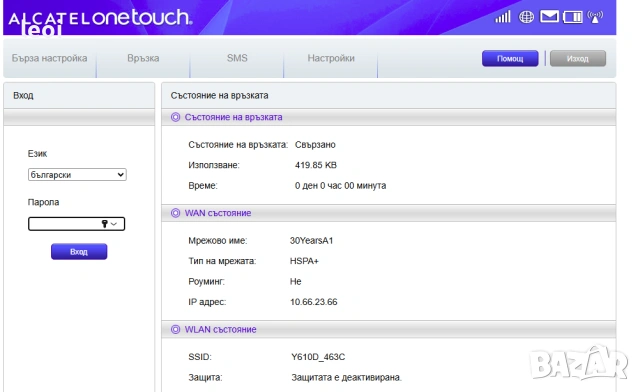Click the roaming value Не
This screenshot has width=640, height=392.
(296, 281)
